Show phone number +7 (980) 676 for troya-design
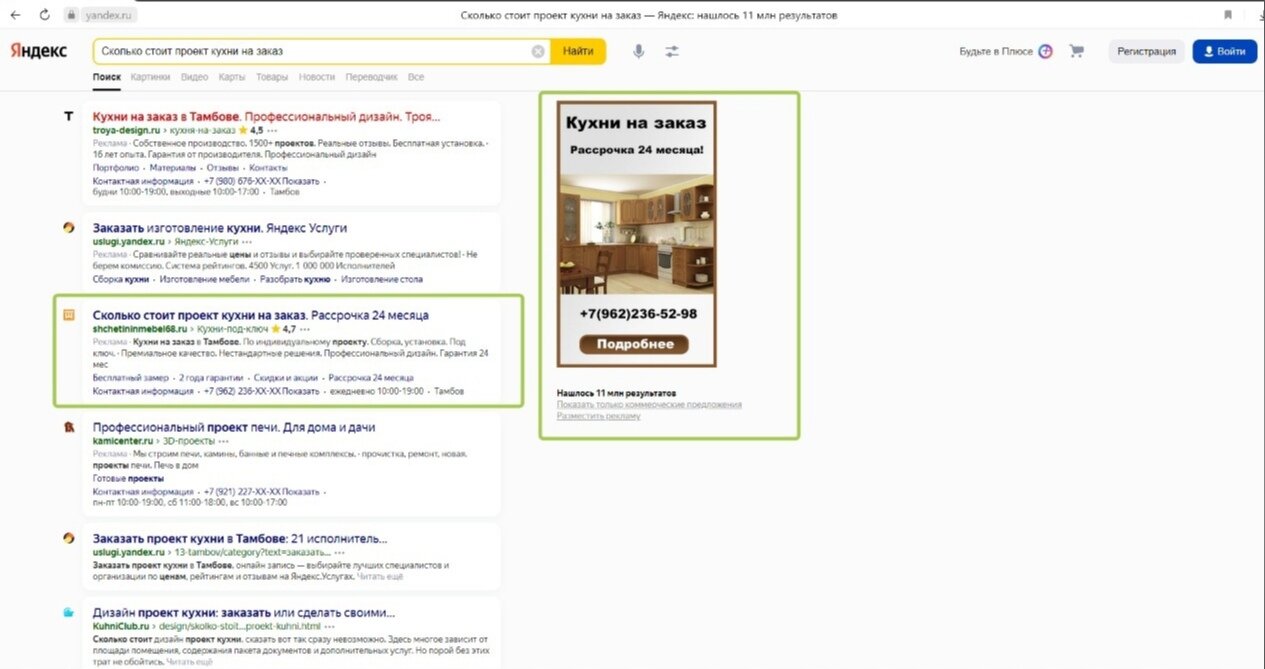Image resolution: width=1265 pixels, height=669 pixels. [x=262, y=181]
